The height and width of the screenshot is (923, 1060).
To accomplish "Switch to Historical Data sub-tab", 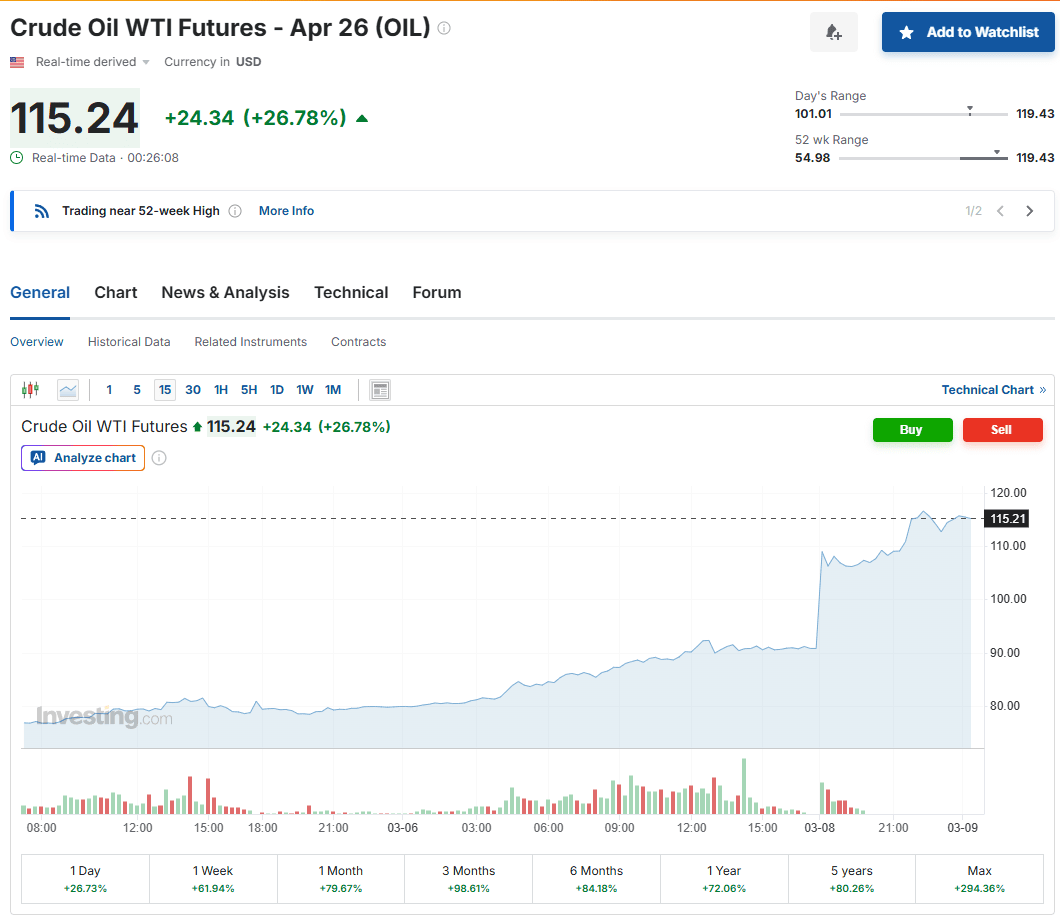I will pyautogui.click(x=129, y=342).
